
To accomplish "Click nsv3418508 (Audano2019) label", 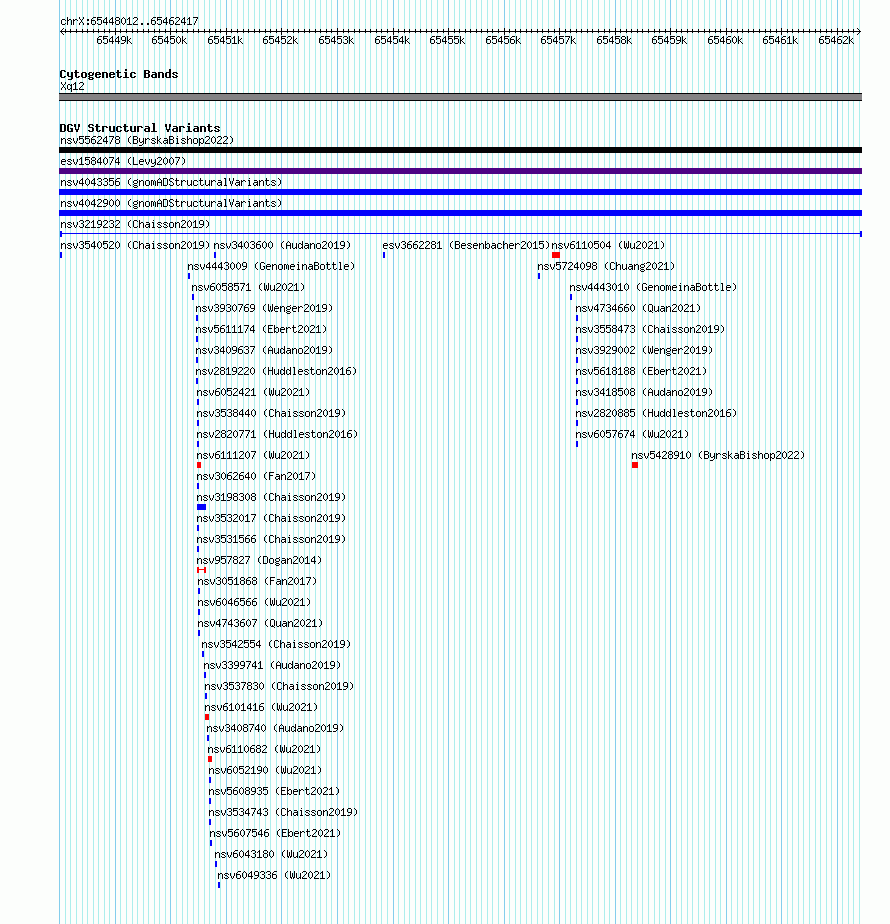I will pyautogui.click(x=644, y=392).
